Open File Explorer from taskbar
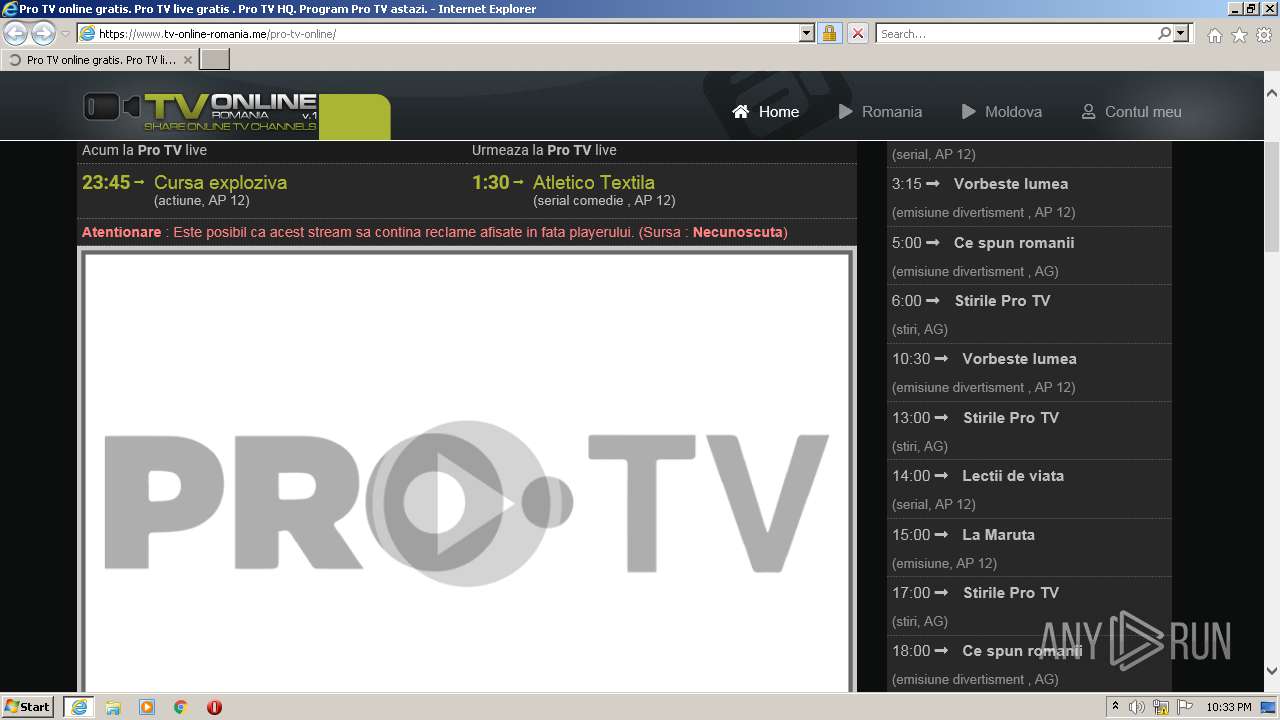This screenshot has width=1280, height=720. pos(113,707)
